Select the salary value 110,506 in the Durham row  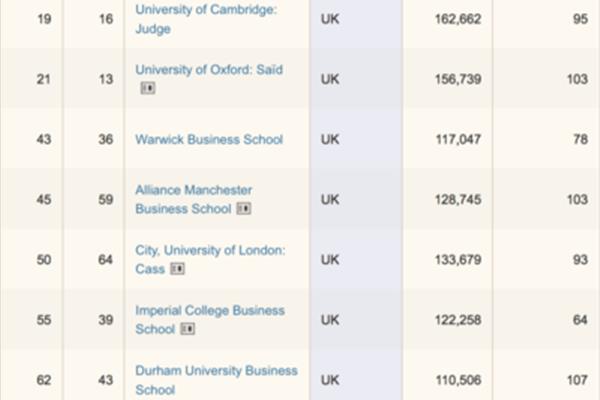click(458, 380)
